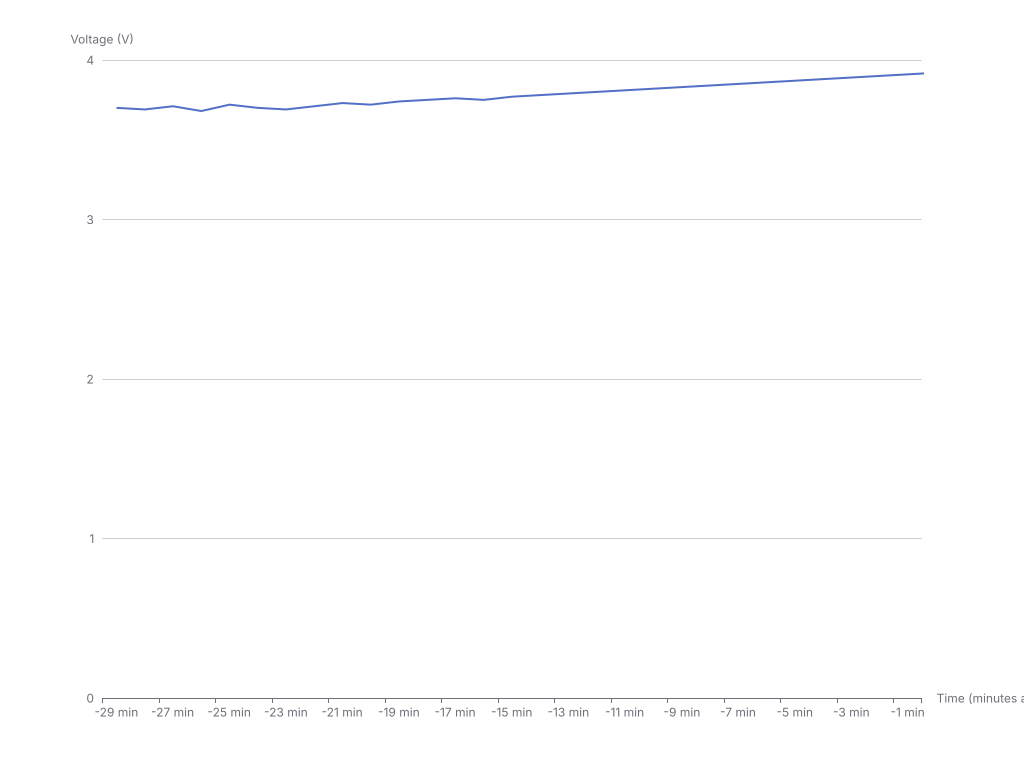
Task: Click the -29 min x-axis label
Action: point(117,713)
